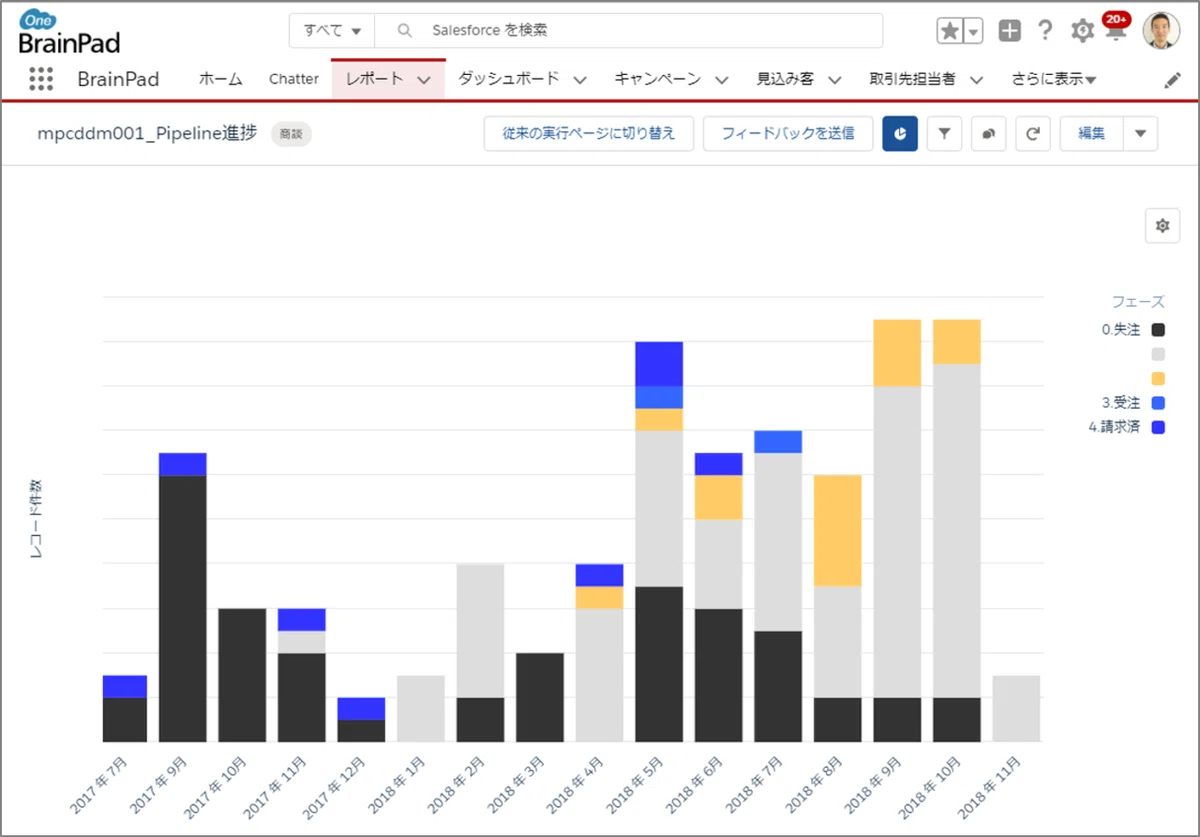Open the 見込み客 tab
1200x837 pixels.
(x=785, y=79)
